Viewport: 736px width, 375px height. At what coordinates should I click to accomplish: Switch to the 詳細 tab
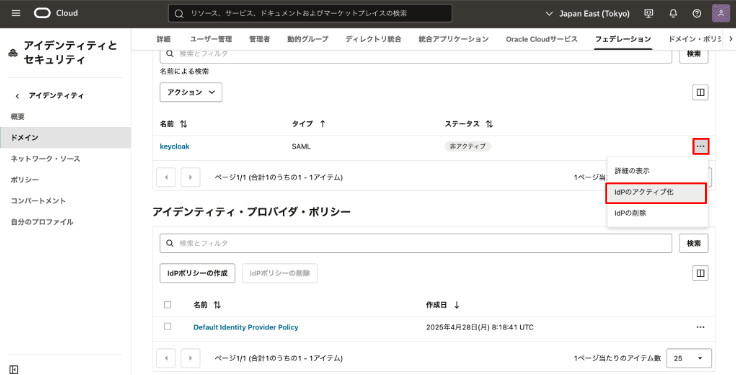(164, 39)
